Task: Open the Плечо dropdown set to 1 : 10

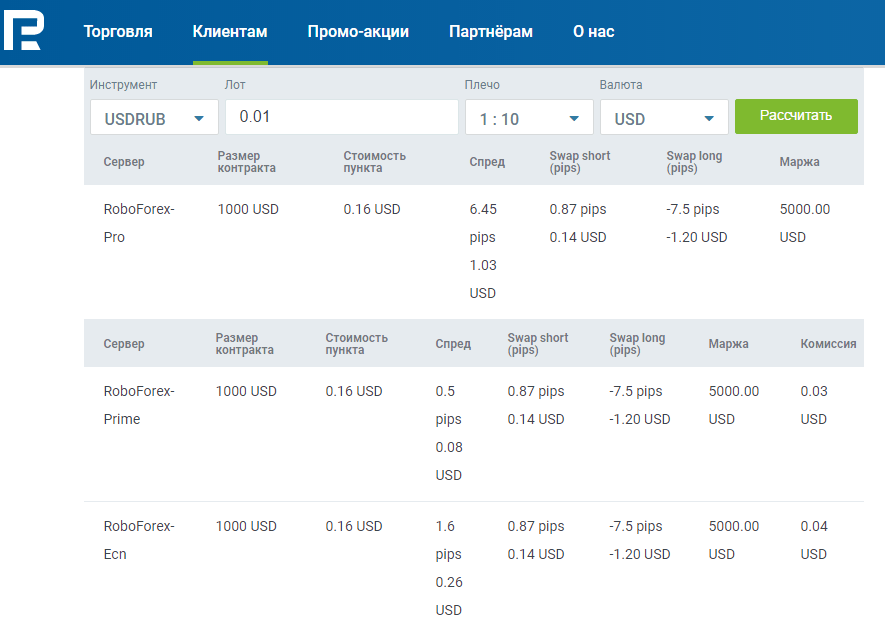Action: click(529, 118)
